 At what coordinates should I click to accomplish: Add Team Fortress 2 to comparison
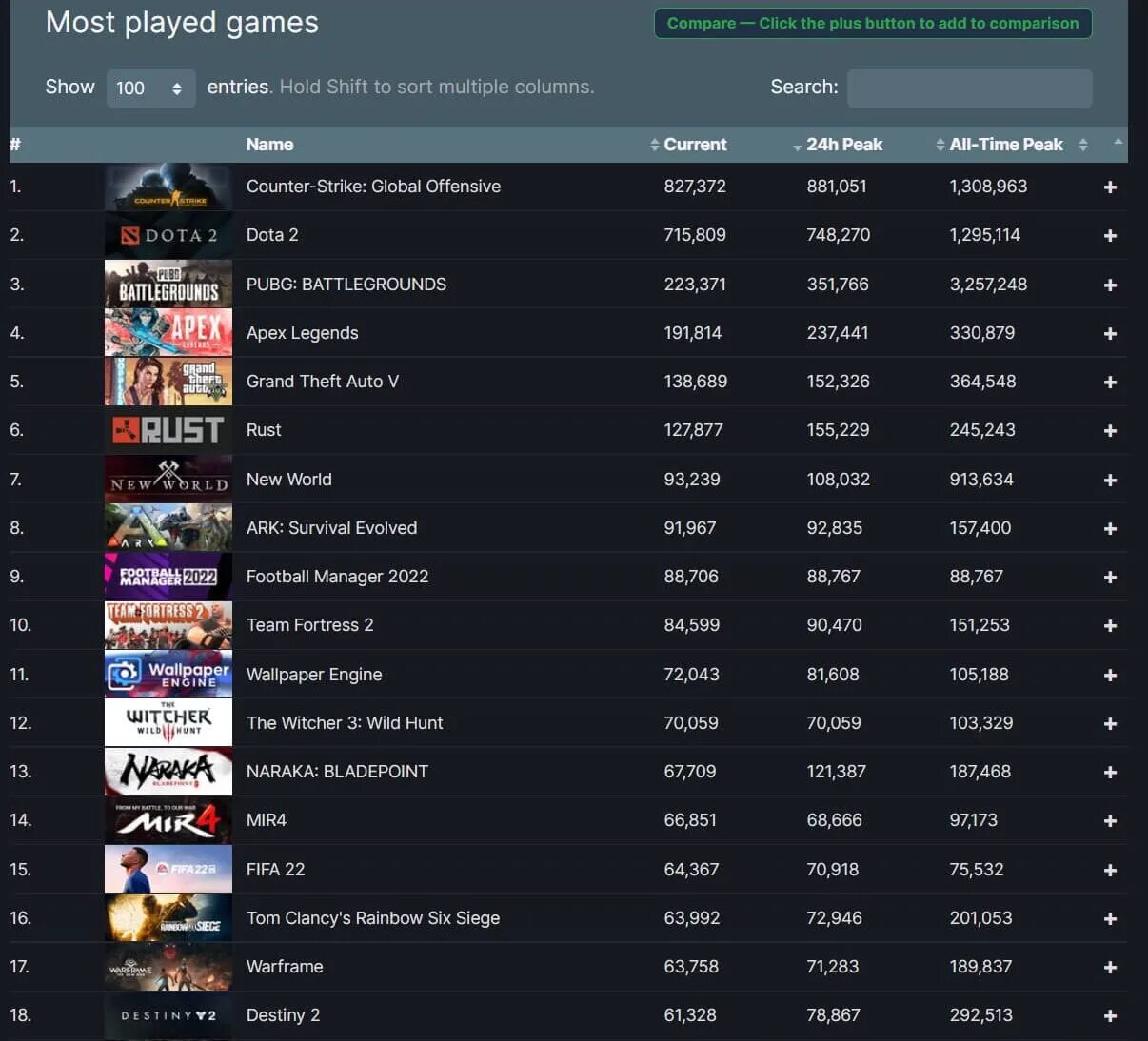[x=1110, y=626]
